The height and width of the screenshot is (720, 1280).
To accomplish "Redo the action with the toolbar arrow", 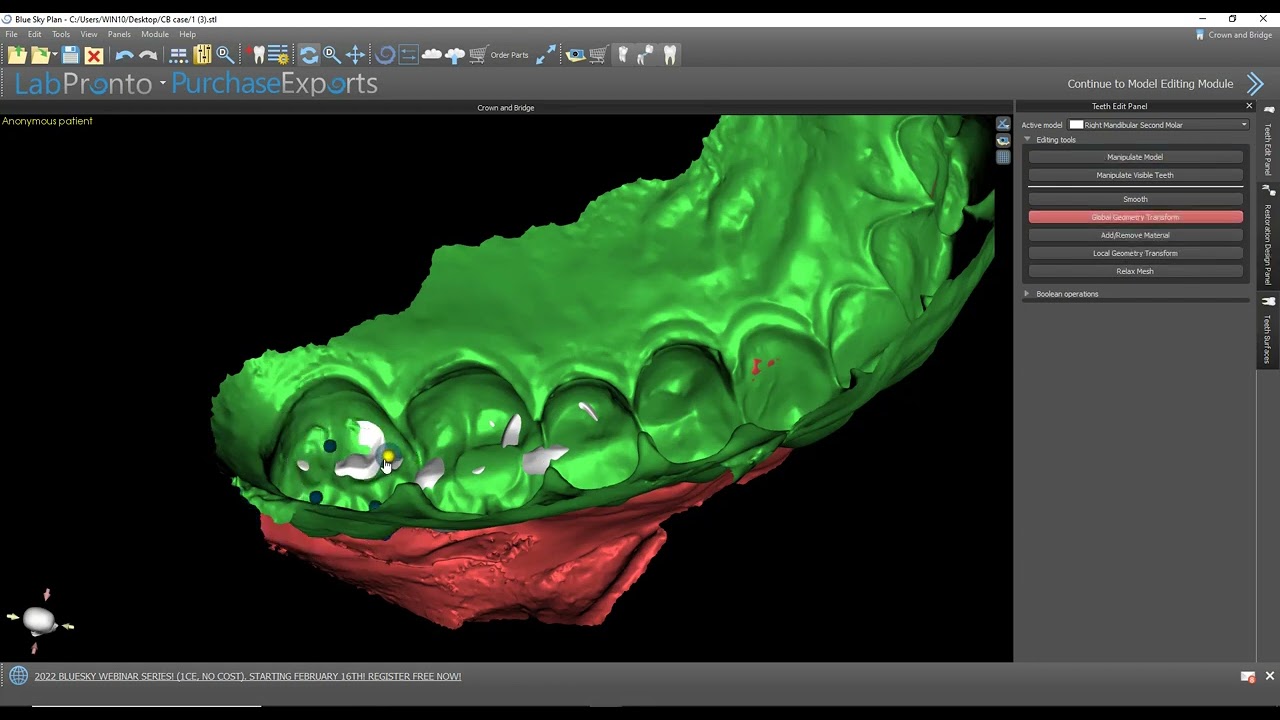I will (148, 55).
